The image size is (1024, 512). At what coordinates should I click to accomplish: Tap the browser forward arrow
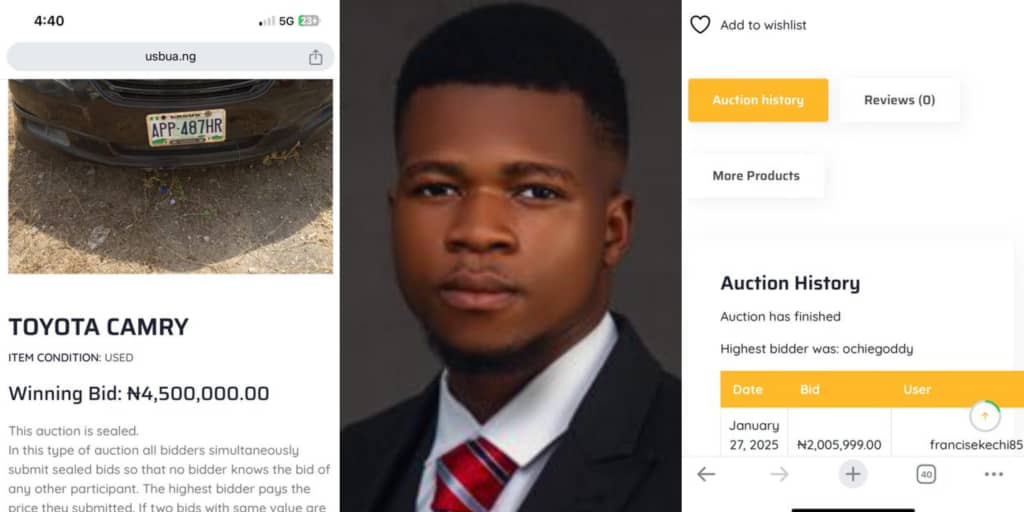pos(779,474)
